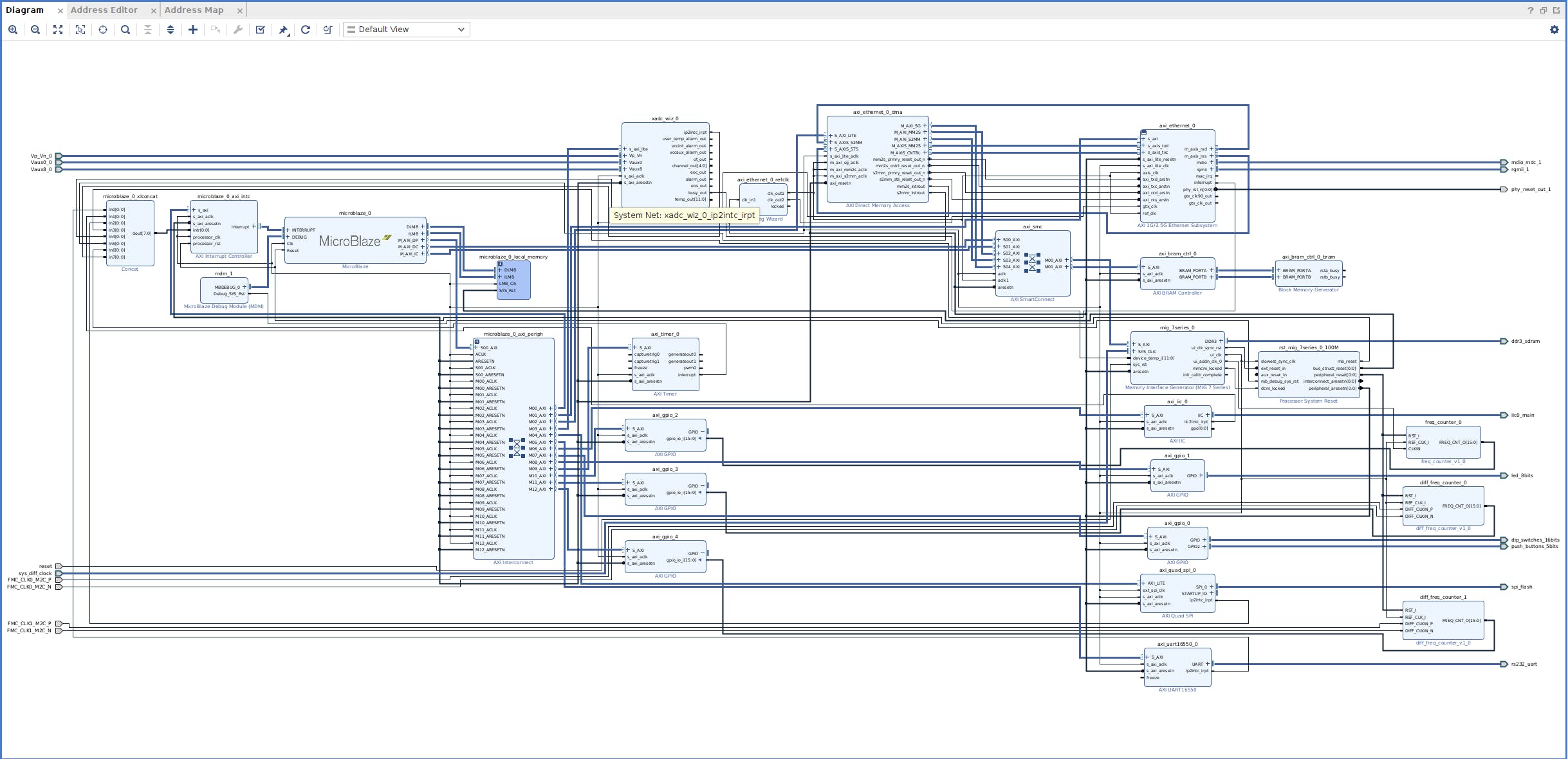Activate the Select Area zoom tool

80,30
